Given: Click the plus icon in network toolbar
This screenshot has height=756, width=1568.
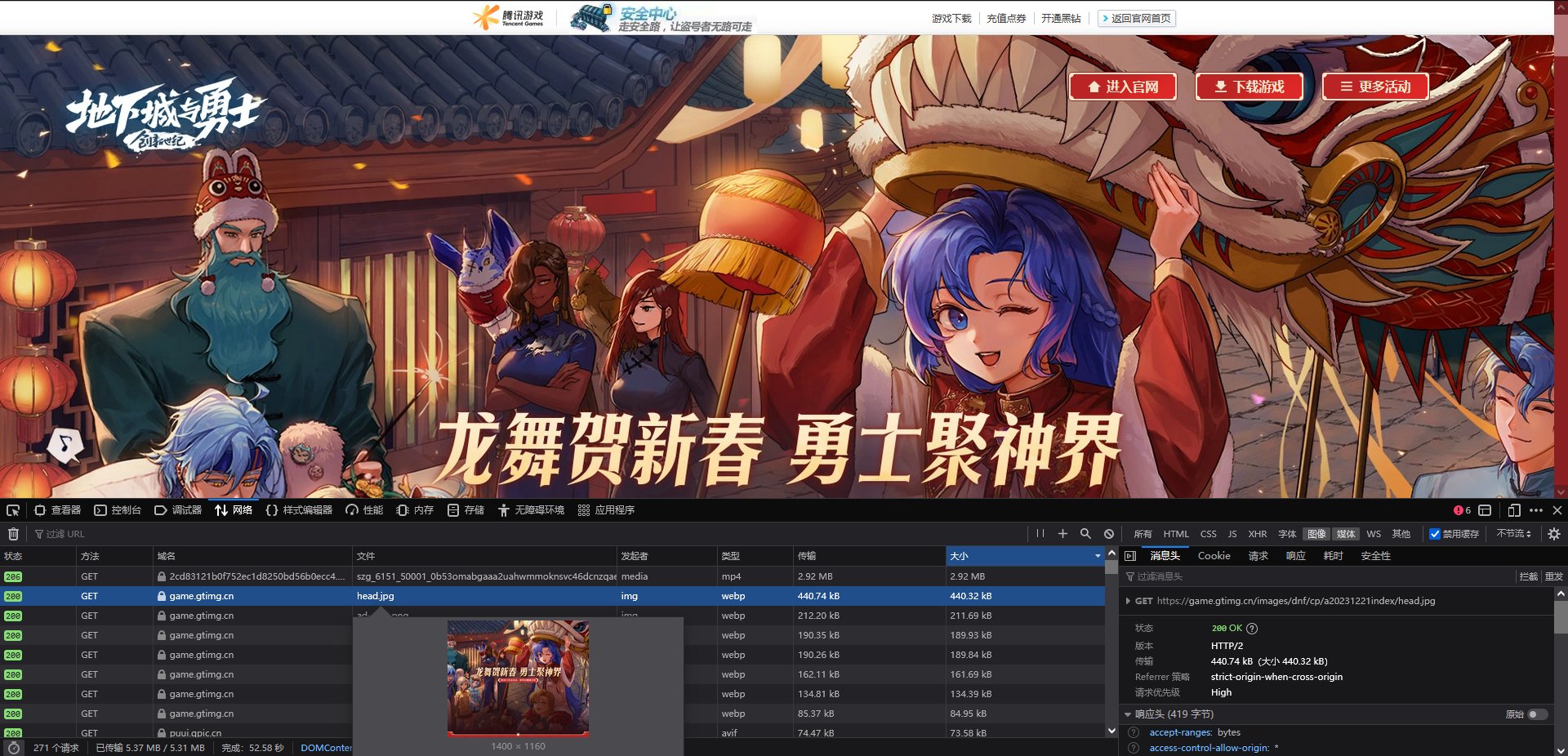Looking at the screenshot, I should point(1062,533).
